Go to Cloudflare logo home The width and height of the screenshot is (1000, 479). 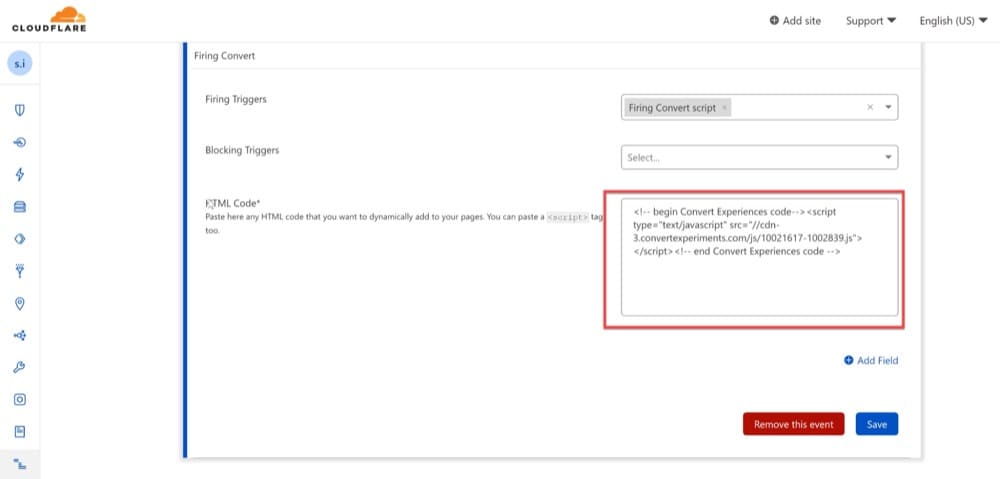click(x=49, y=19)
